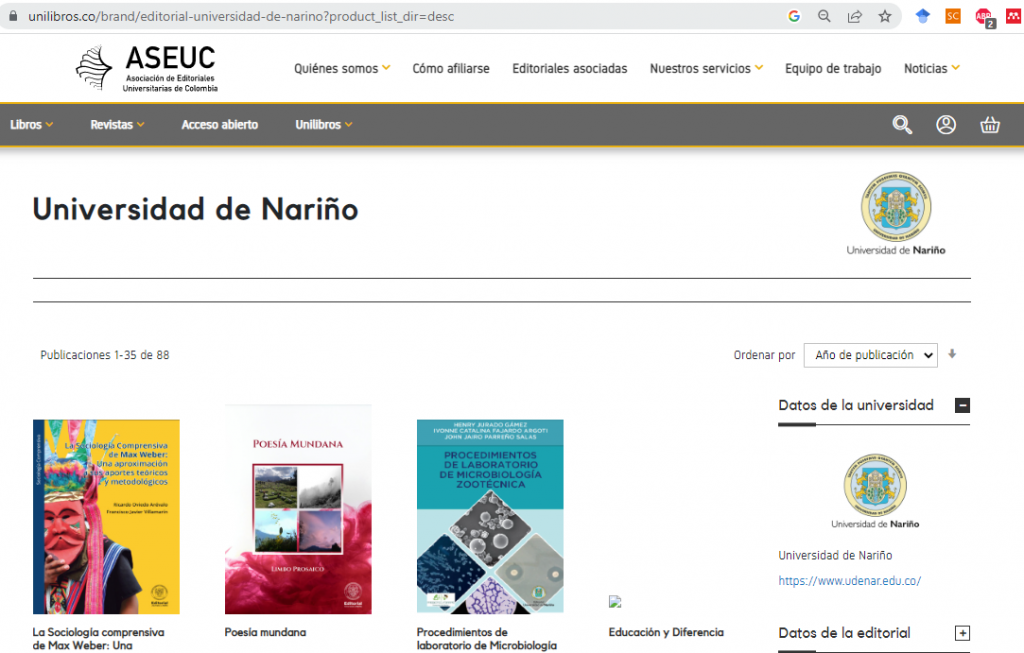Click the browser address bar URL

point(241,16)
